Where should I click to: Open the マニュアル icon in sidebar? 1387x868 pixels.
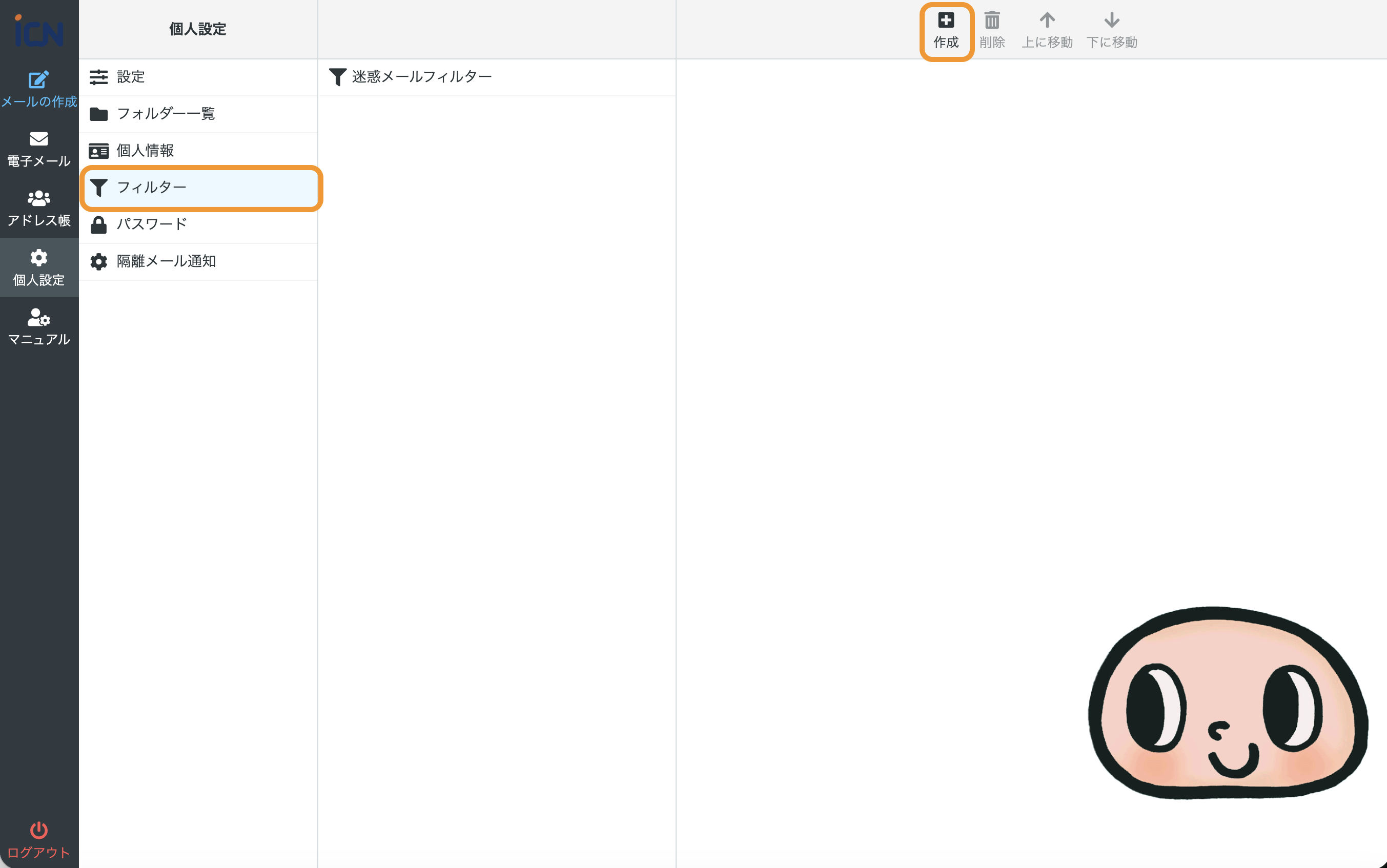click(x=38, y=318)
